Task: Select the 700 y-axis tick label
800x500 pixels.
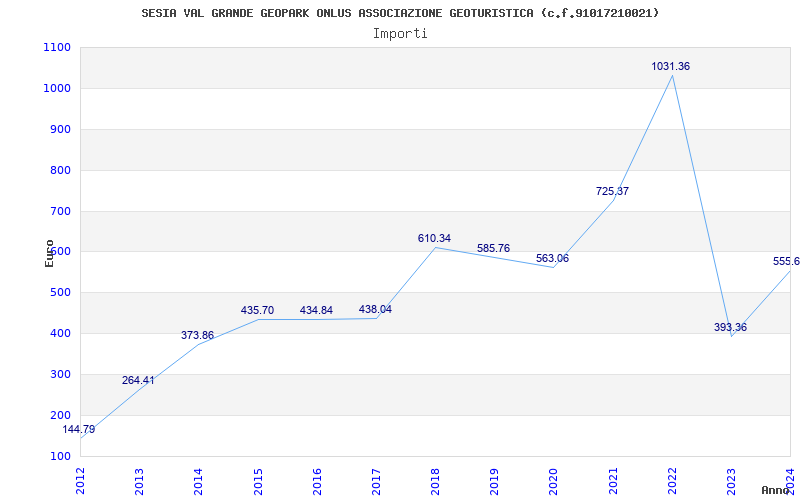Action: pos(60,211)
